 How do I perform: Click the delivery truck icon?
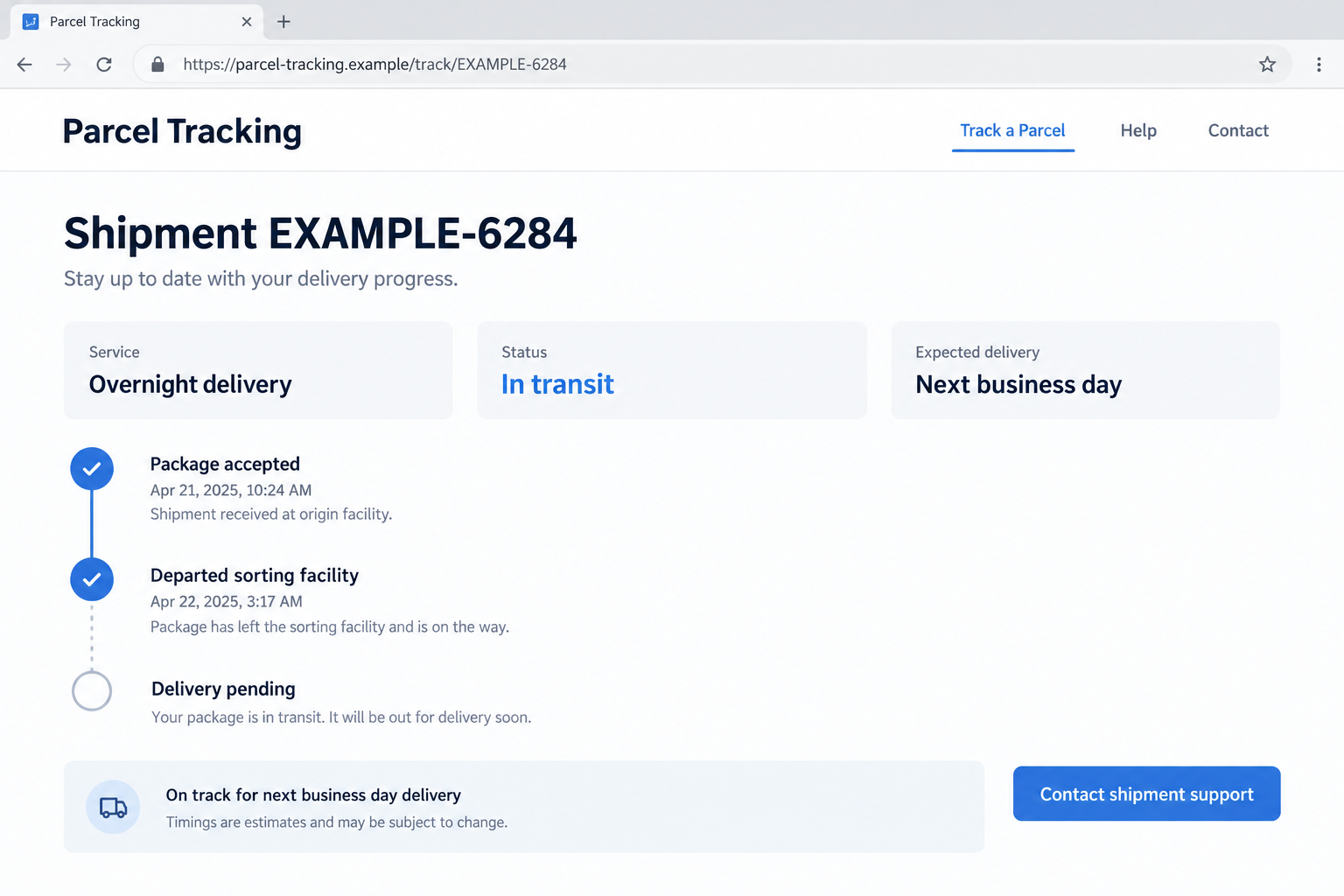(x=113, y=807)
